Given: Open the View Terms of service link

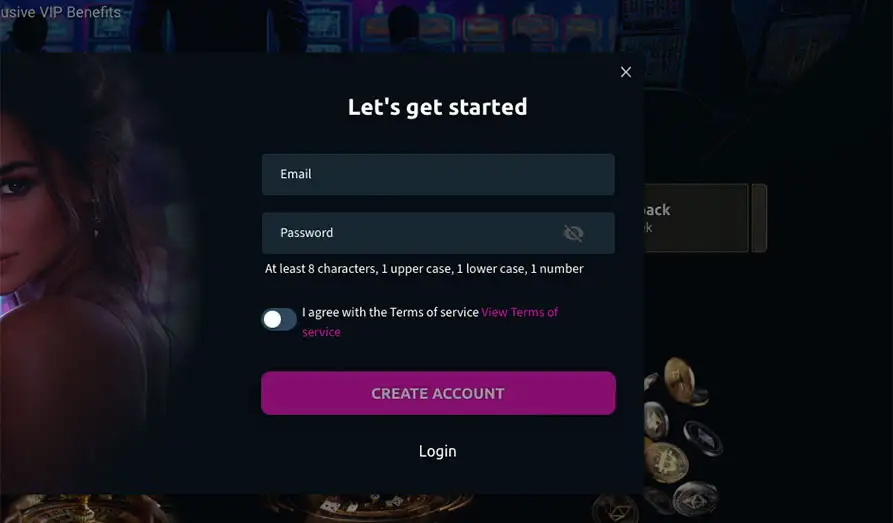Looking at the screenshot, I should [430, 322].
